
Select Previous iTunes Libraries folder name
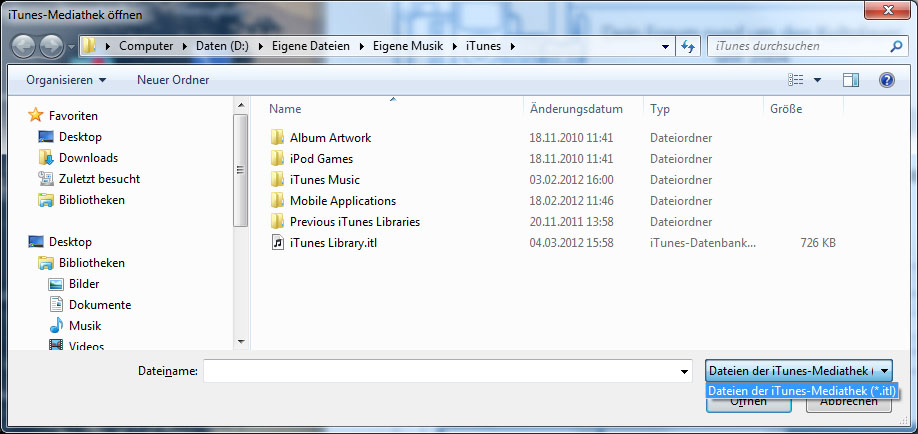coord(355,222)
